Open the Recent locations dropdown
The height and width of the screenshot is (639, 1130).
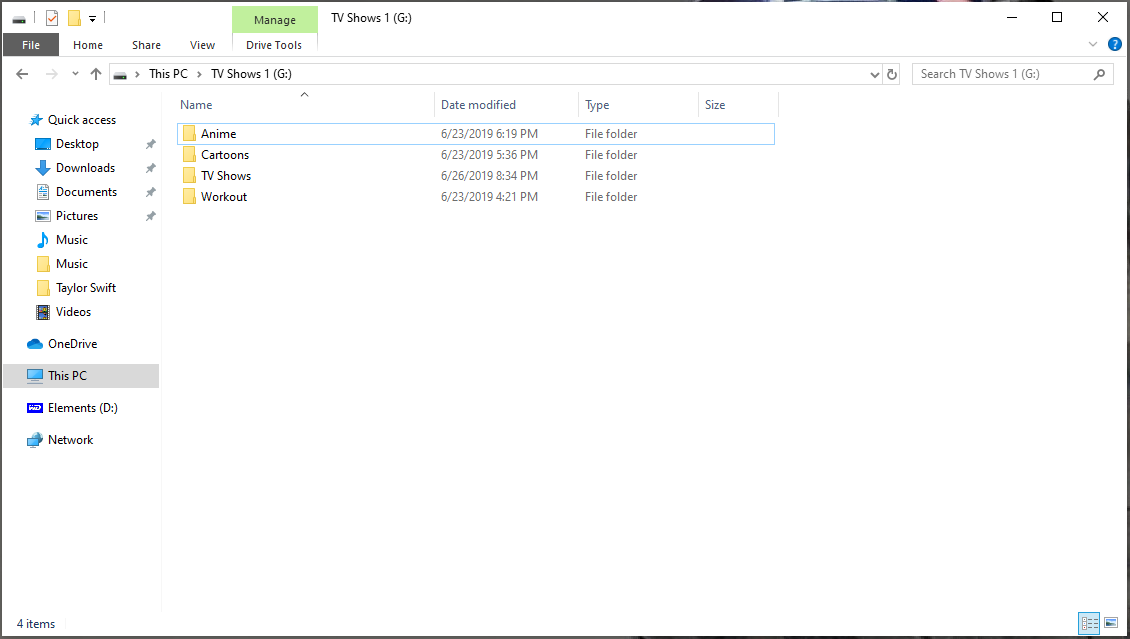75,74
